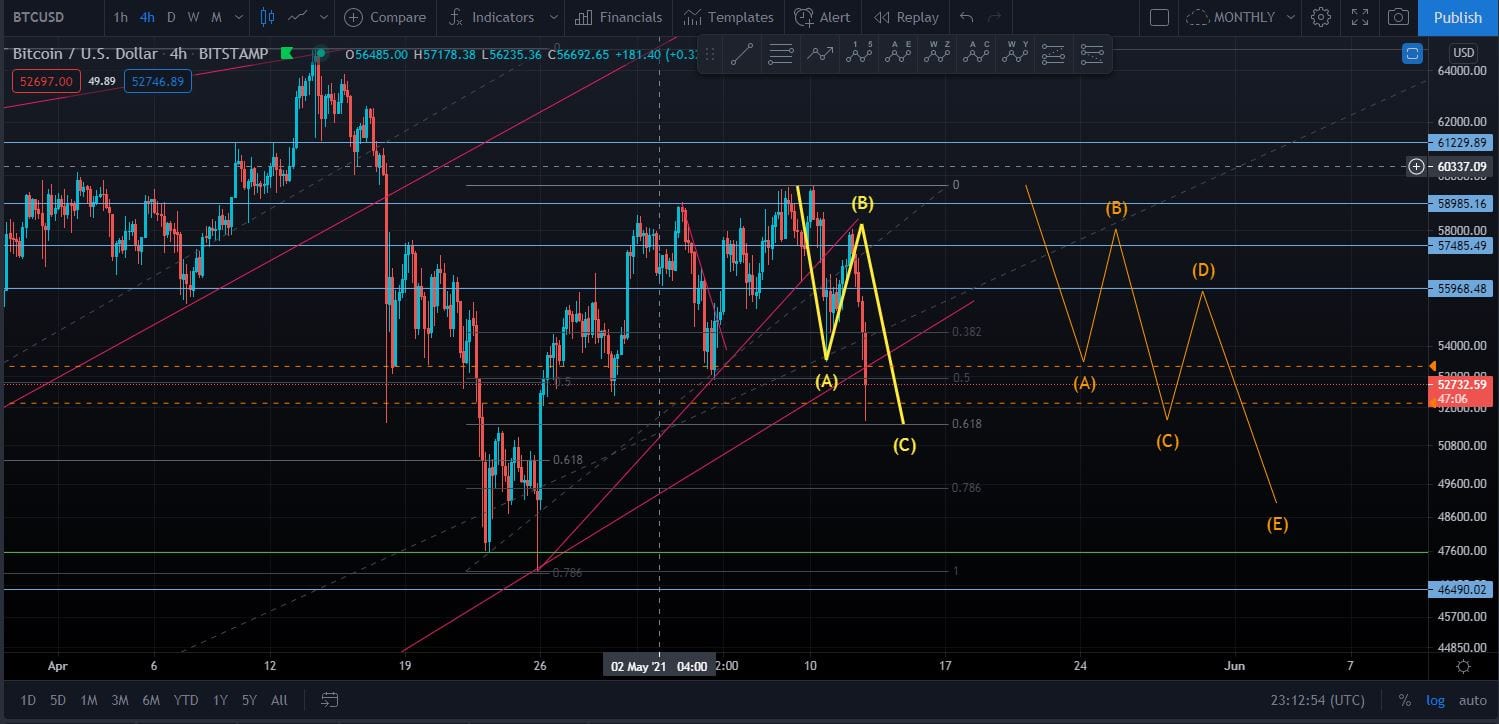The width and height of the screenshot is (1499, 724).
Task: Open the Go to date icon
Action: coord(330,700)
